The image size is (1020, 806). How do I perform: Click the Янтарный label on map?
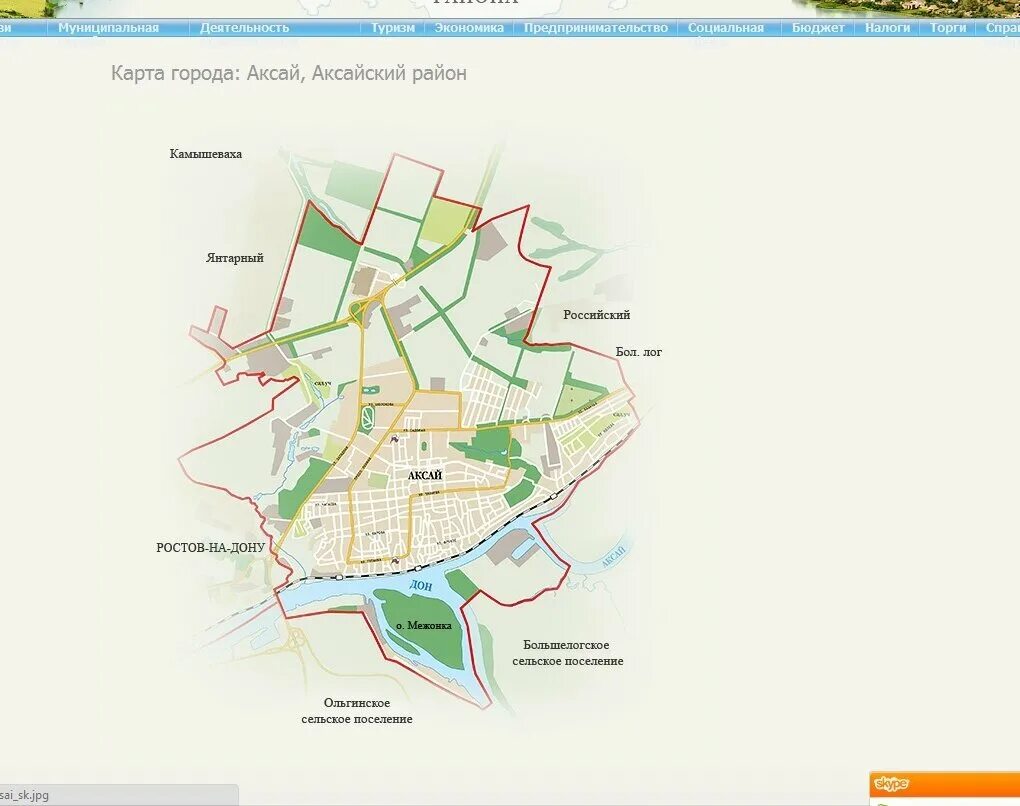[x=235, y=258]
